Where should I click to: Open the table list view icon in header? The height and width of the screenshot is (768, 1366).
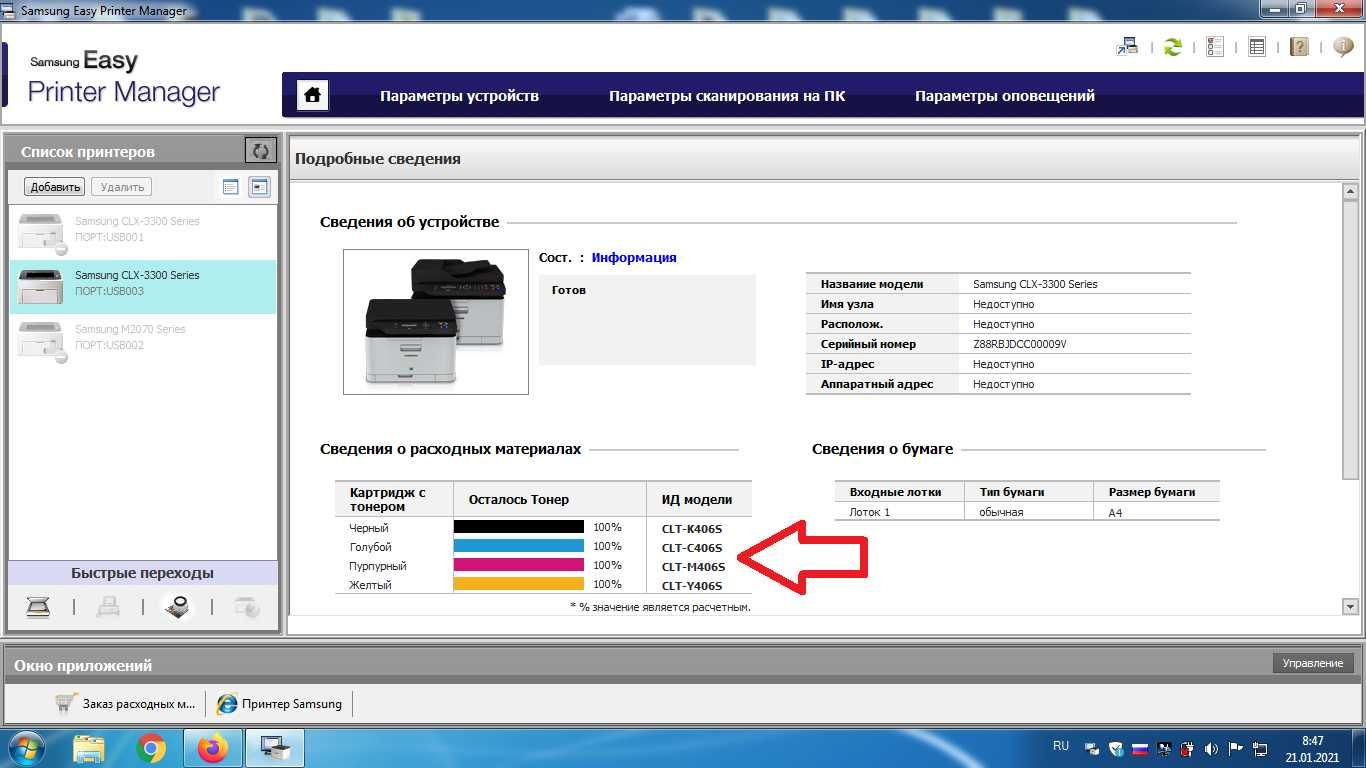(1257, 47)
